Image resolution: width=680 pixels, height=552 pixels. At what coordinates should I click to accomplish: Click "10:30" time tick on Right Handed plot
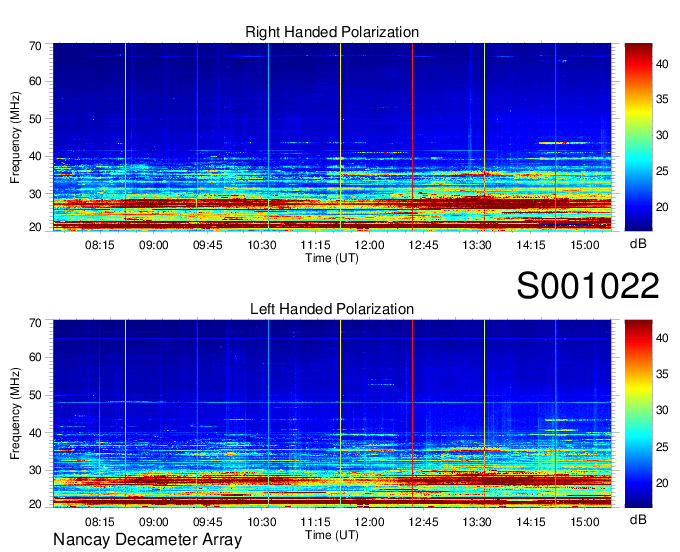click(262, 245)
